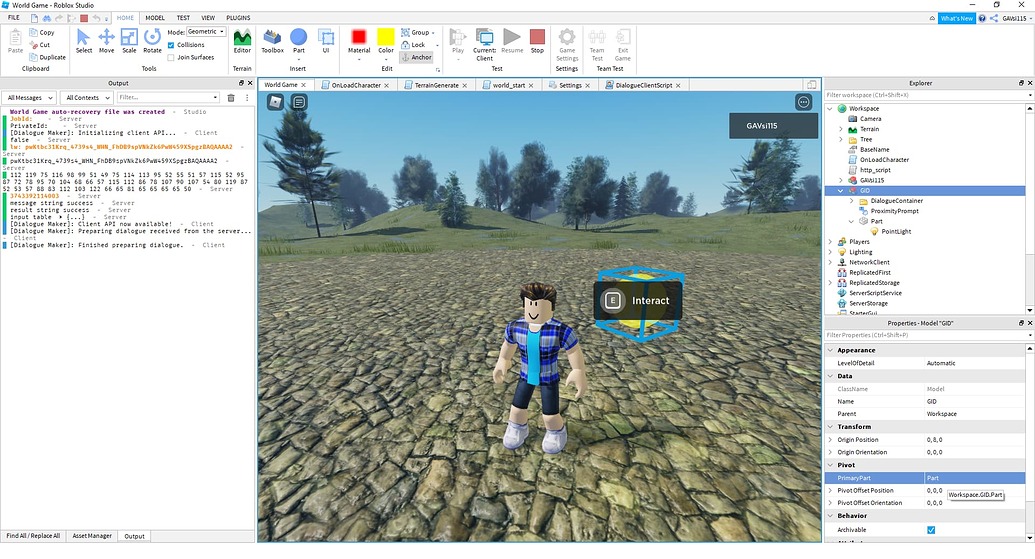Click the Output filter field

coord(168,98)
